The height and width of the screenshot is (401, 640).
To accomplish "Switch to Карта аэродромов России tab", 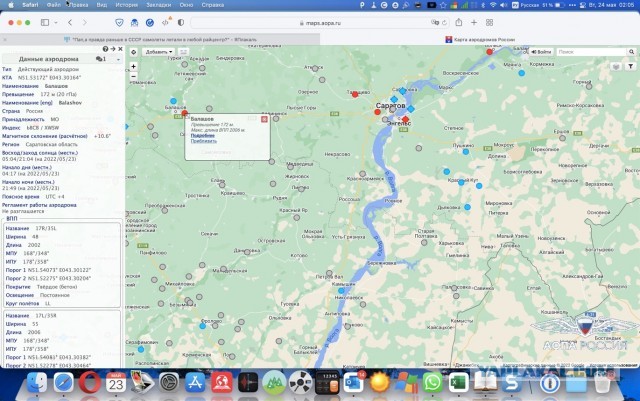I will tap(480, 40).
